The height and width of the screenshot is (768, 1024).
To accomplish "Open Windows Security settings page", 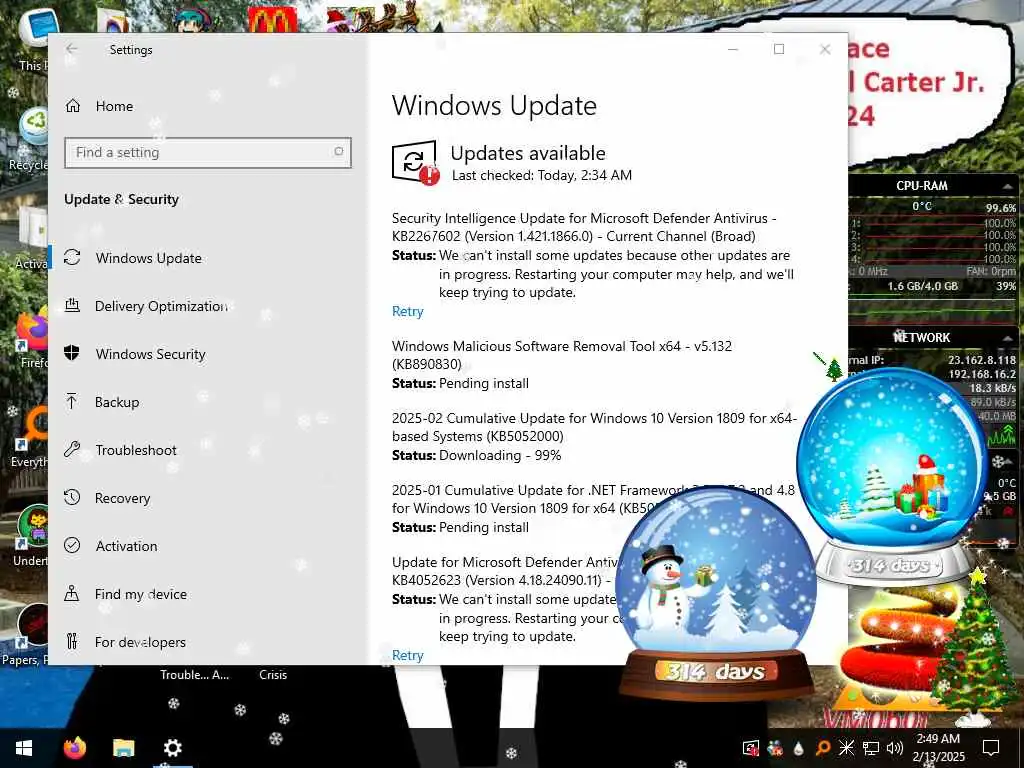I will 150,354.
